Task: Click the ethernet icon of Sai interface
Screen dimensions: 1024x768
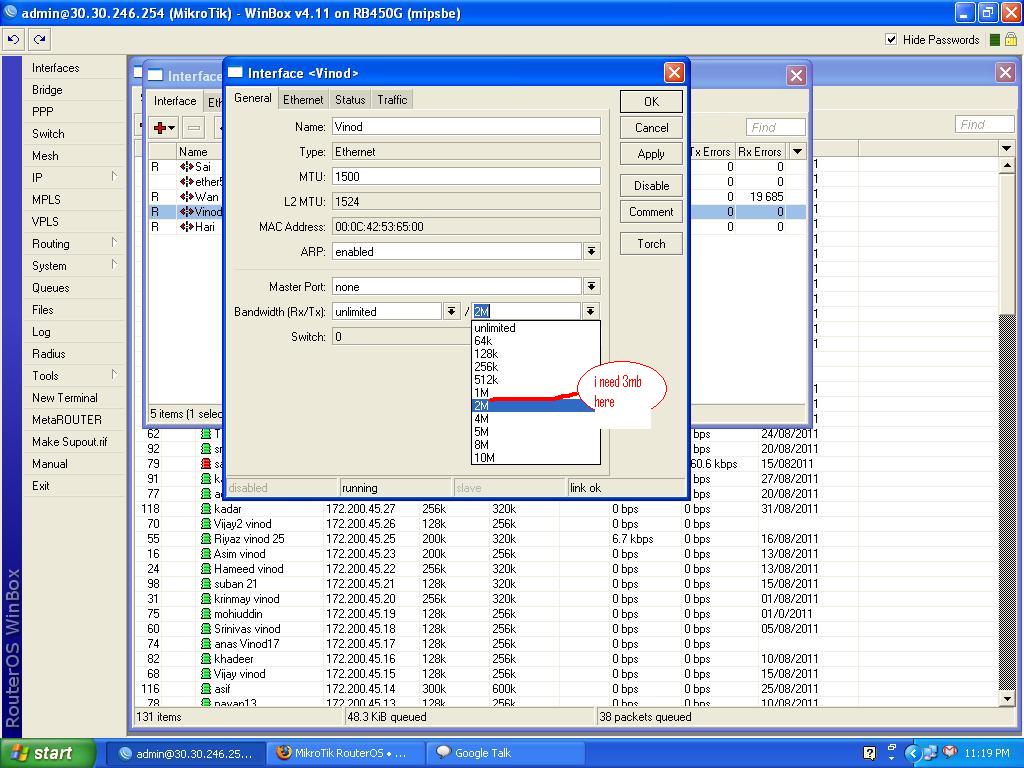Action: 187,167
